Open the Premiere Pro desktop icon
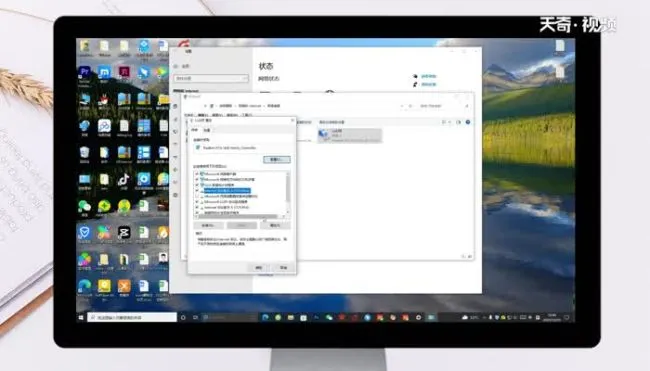The width and height of the screenshot is (650, 371). 85,72
